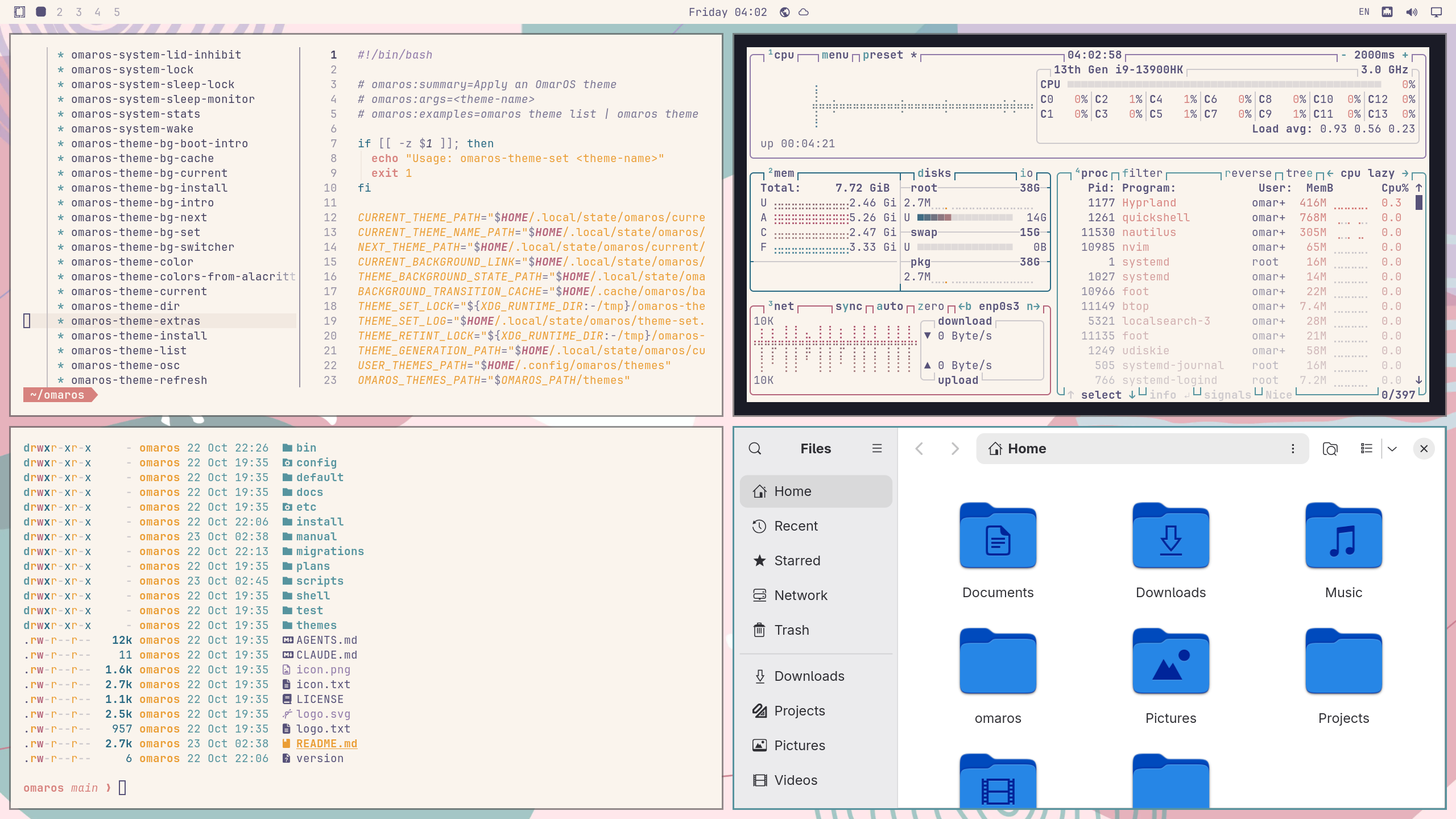Open the Files hamburger menu

(877, 449)
